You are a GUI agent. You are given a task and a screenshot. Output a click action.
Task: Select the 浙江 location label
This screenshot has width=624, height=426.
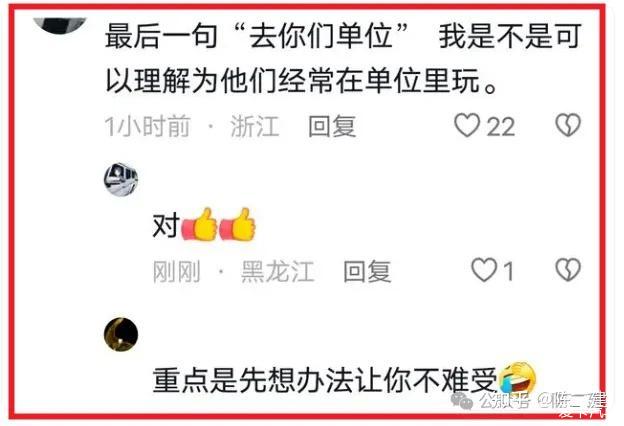[x=255, y=126]
